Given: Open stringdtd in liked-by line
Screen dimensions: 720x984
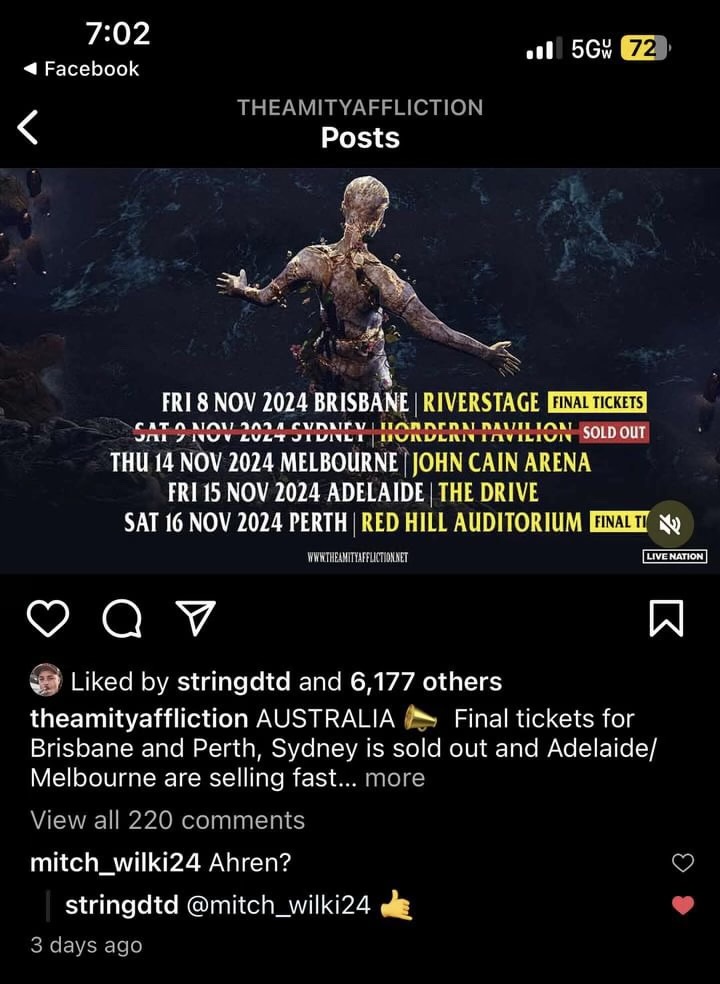Looking at the screenshot, I should (234, 682).
